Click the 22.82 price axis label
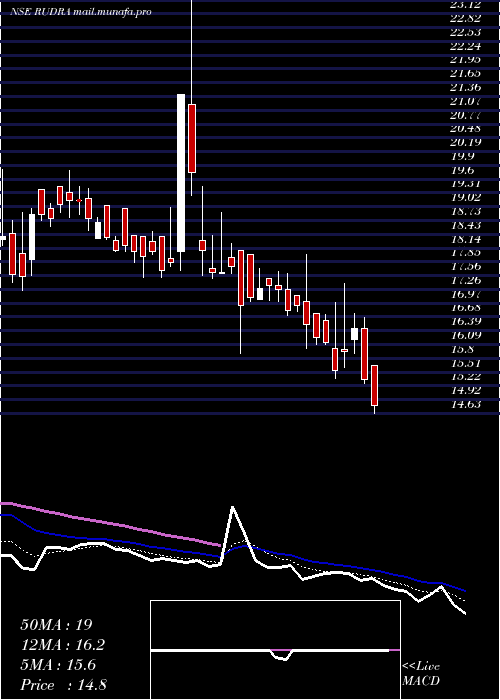500x700 pixels. [x=466, y=18]
